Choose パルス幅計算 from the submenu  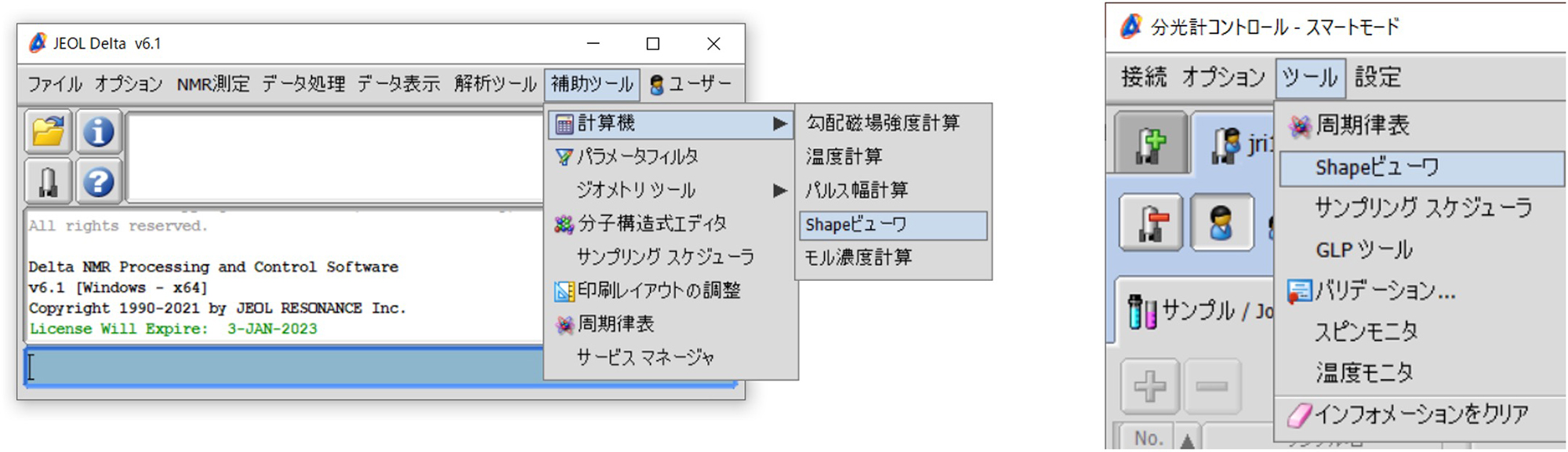[x=857, y=191]
